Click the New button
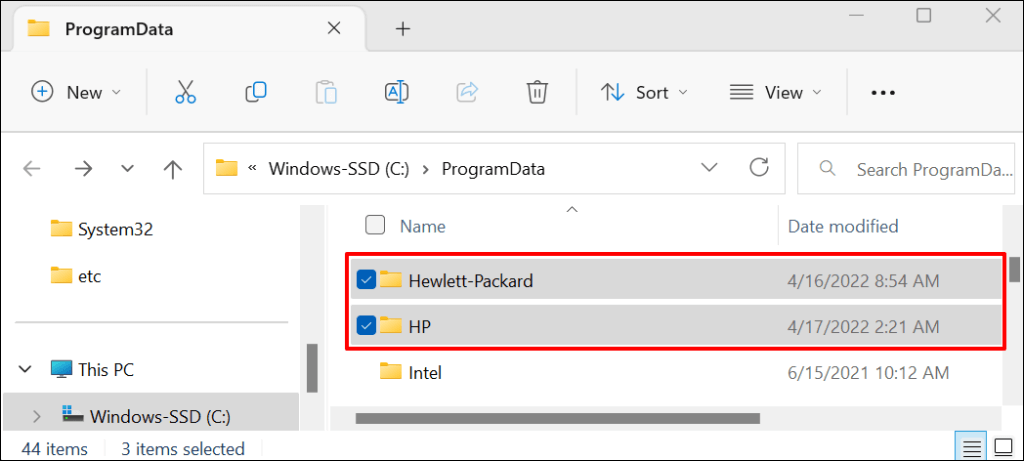The height and width of the screenshot is (461, 1024). (76, 92)
